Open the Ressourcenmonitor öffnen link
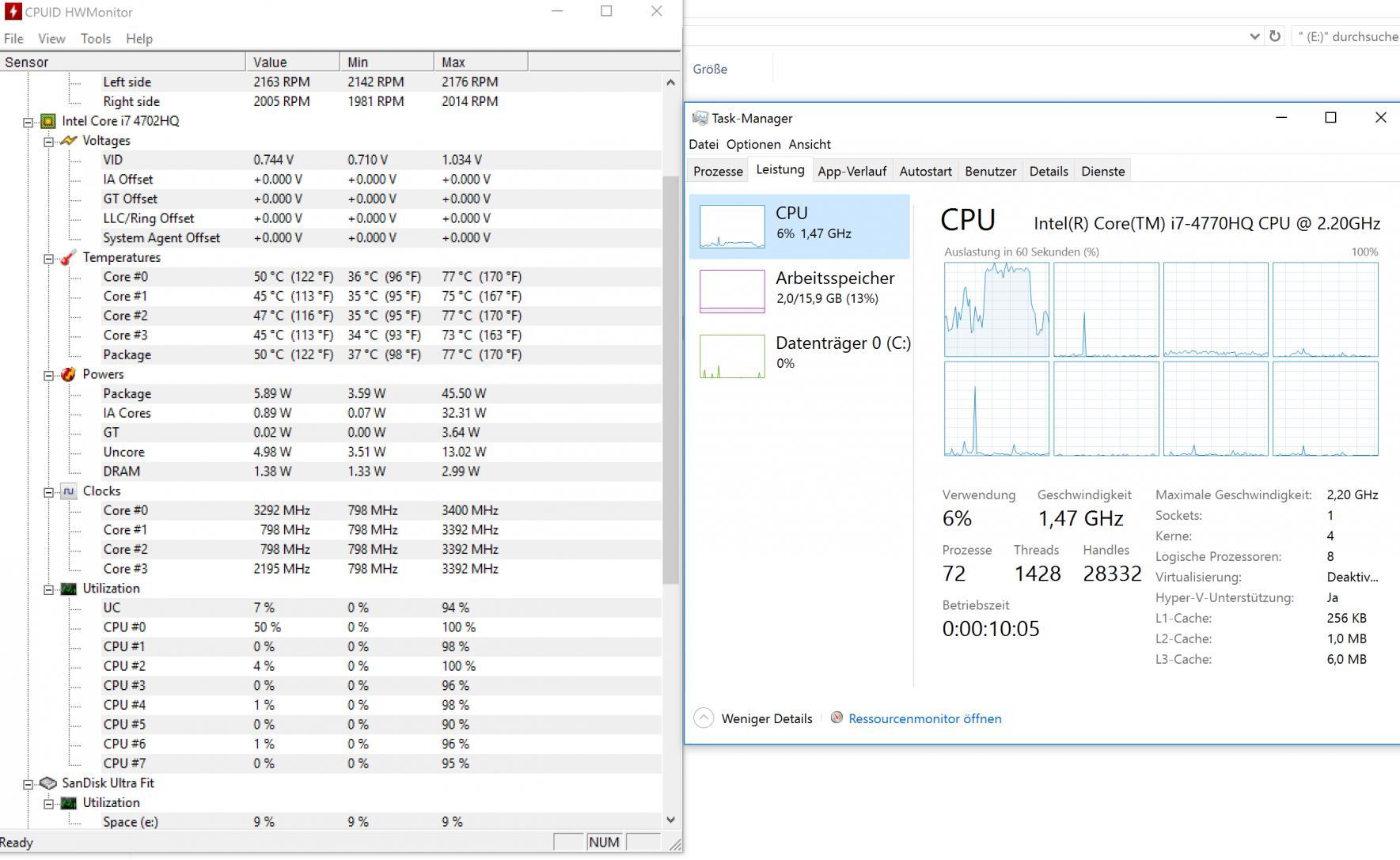Screen dimensions: 1400x860 tap(924, 718)
